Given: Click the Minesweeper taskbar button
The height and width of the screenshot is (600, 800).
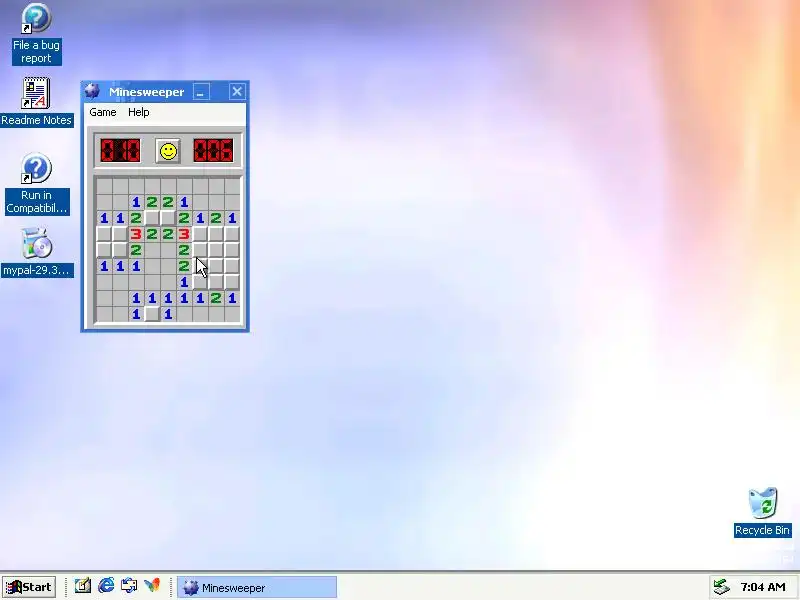Looking at the screenshot, I should pyautogui.click(x=257, y=588).
